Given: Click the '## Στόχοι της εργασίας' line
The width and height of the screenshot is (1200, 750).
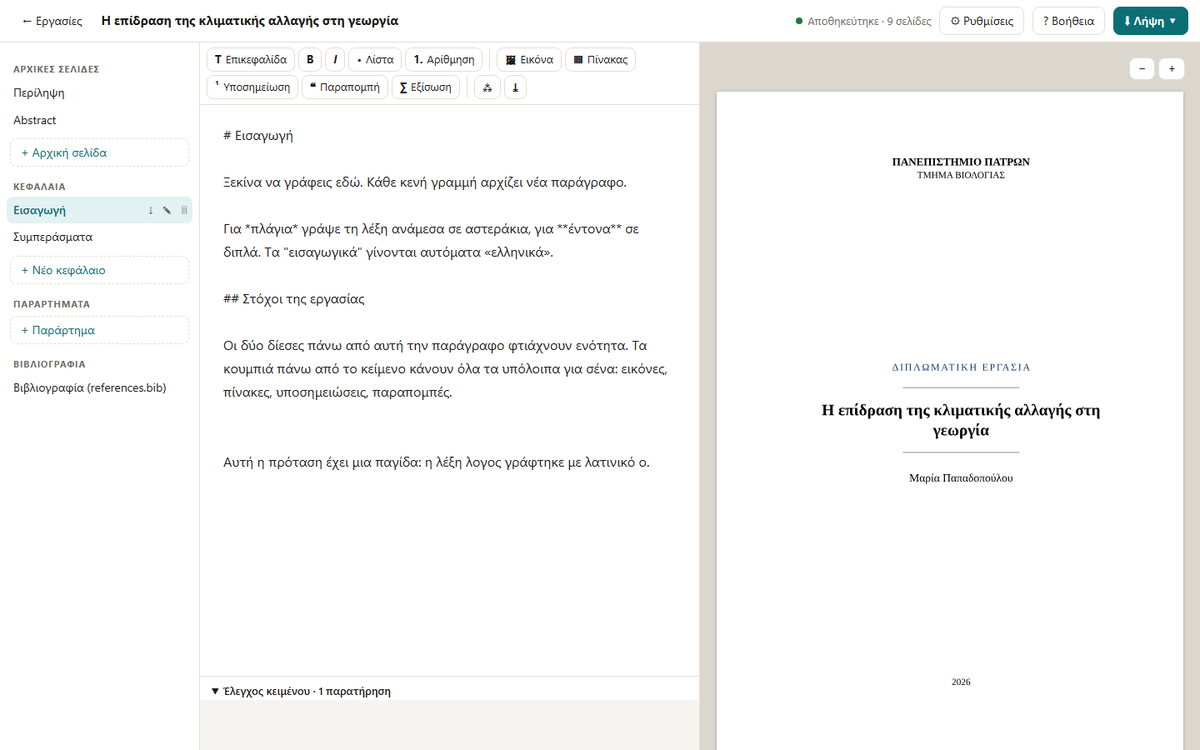Looking at the screenshot, I should click(293, 299).
